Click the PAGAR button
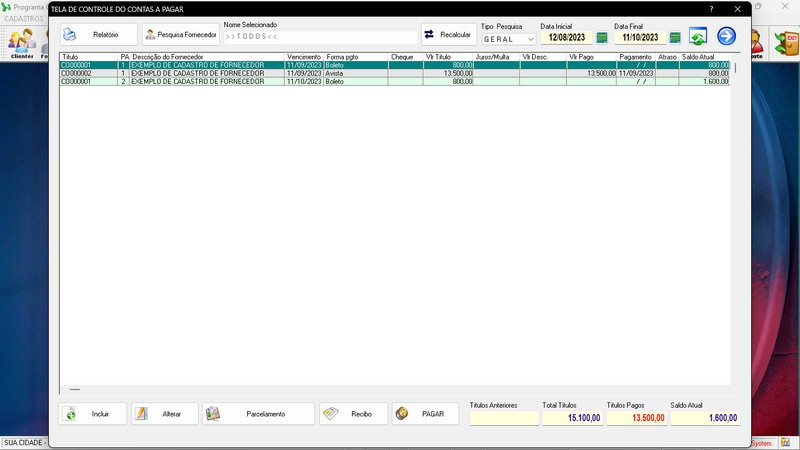Image resolution: width=800 pixels, height=450 pixels. click(x=425, y=414)
